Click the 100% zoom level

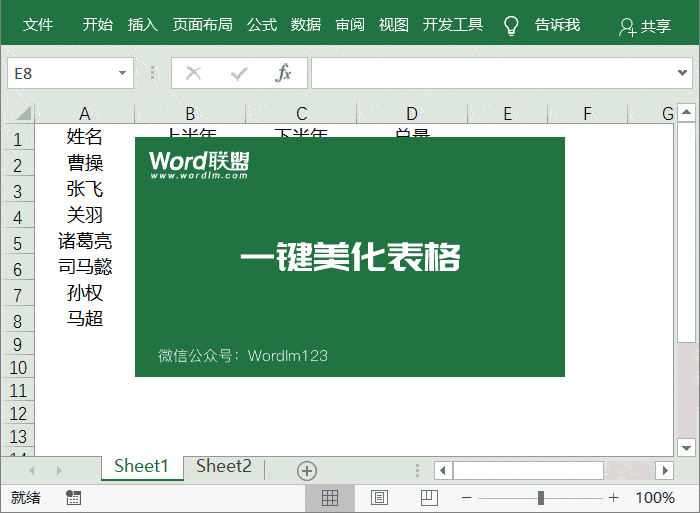(655, 497)
